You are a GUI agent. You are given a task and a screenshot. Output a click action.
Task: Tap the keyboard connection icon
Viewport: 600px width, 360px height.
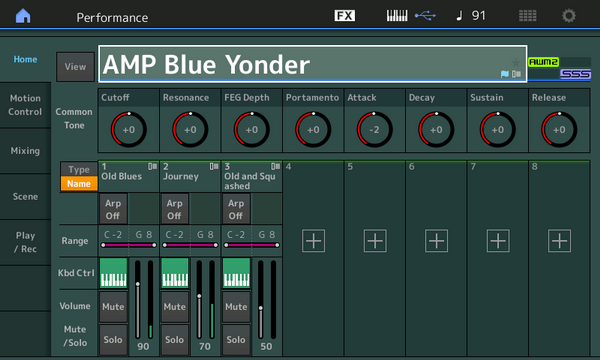coord(397,16)
